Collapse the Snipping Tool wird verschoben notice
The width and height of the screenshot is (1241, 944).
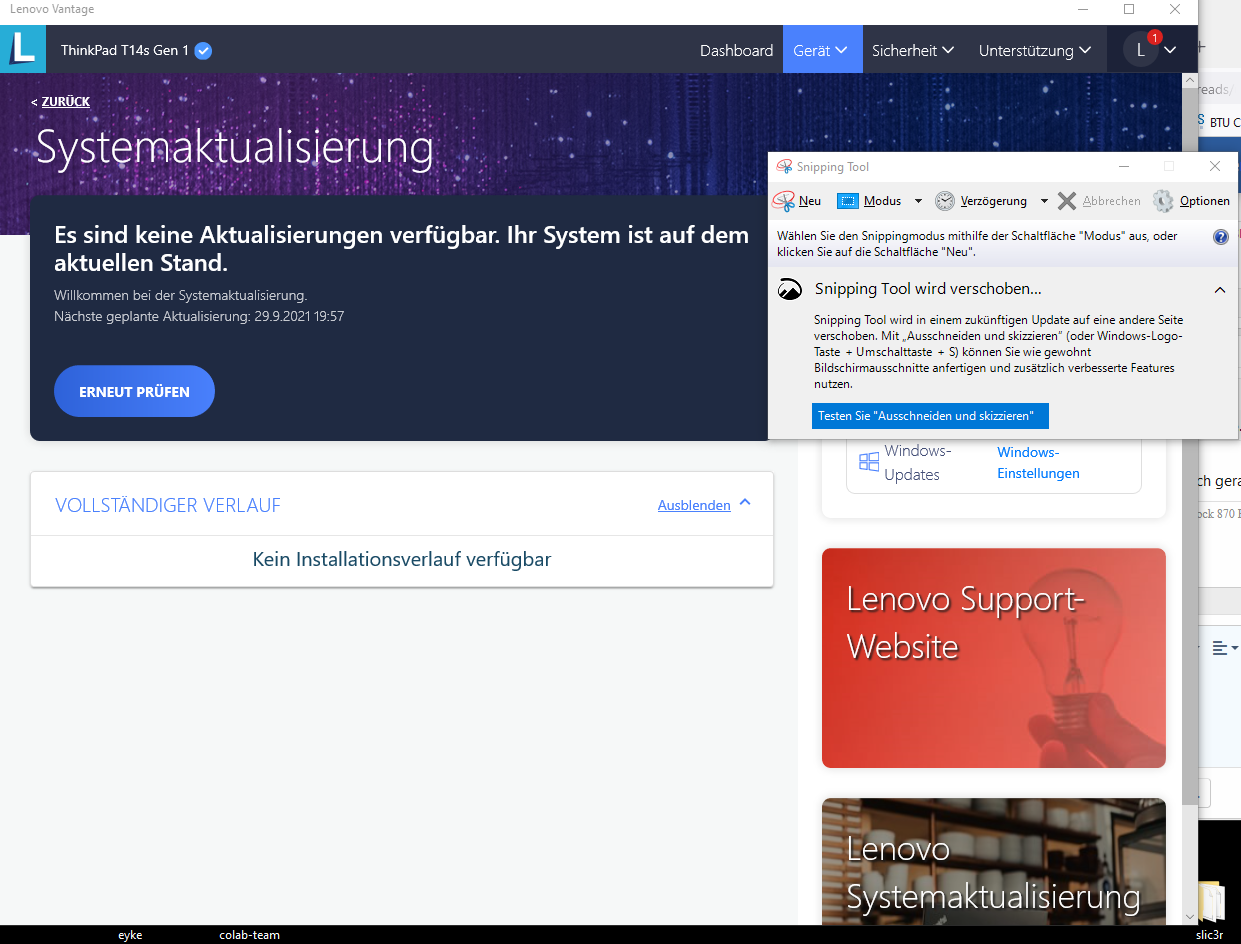[1220, 290]
